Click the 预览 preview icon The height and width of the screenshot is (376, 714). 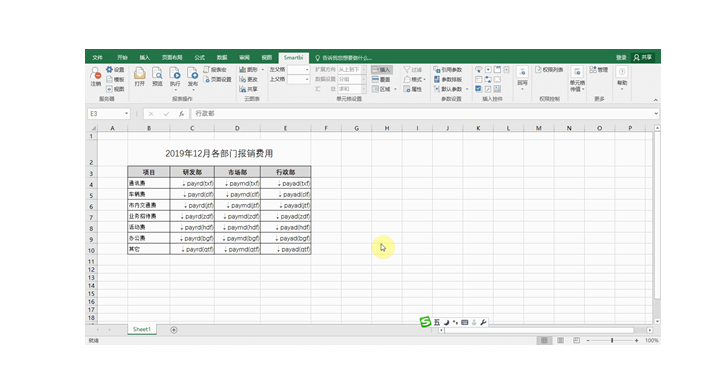pos(157,76)
